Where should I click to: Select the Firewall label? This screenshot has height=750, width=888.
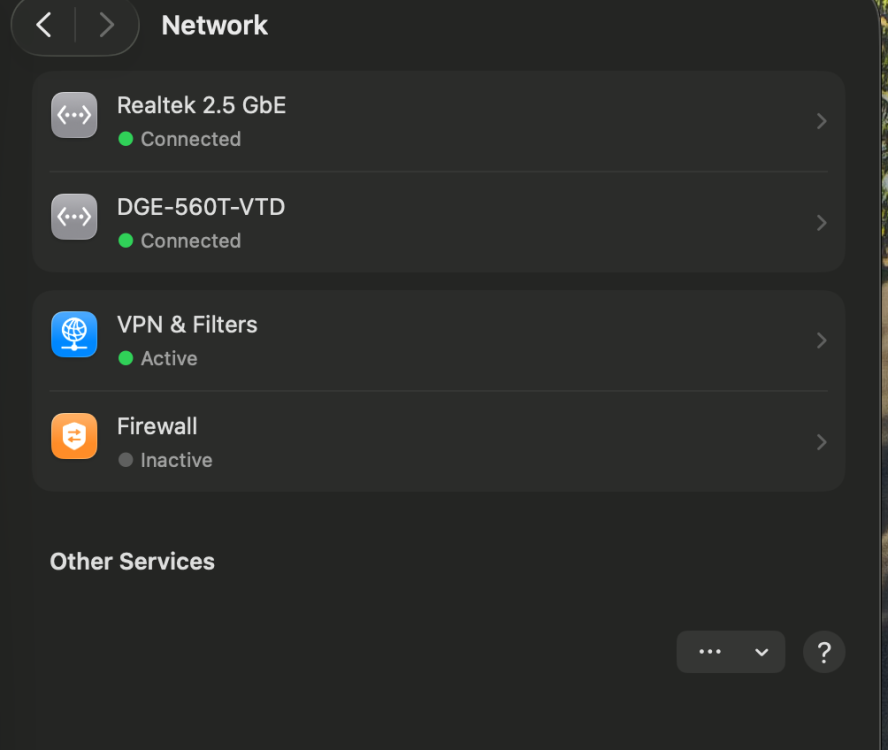[157, 426]
